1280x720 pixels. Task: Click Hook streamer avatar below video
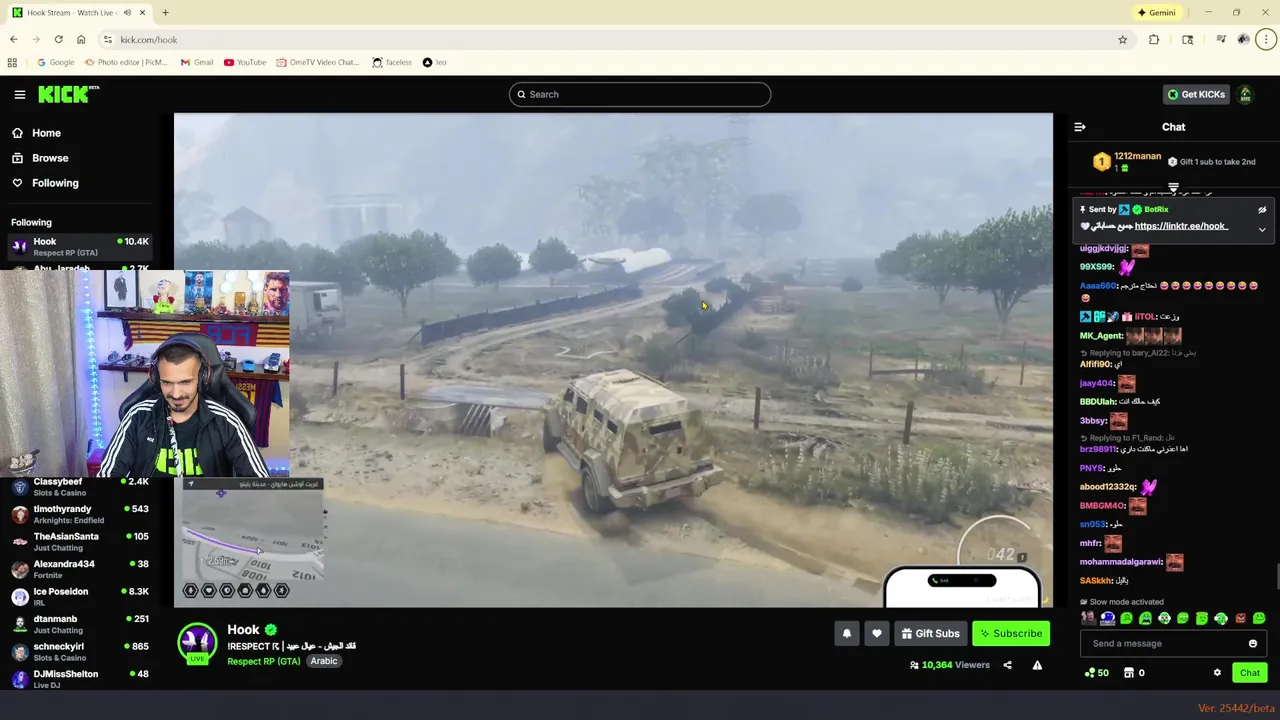point(197,643)
